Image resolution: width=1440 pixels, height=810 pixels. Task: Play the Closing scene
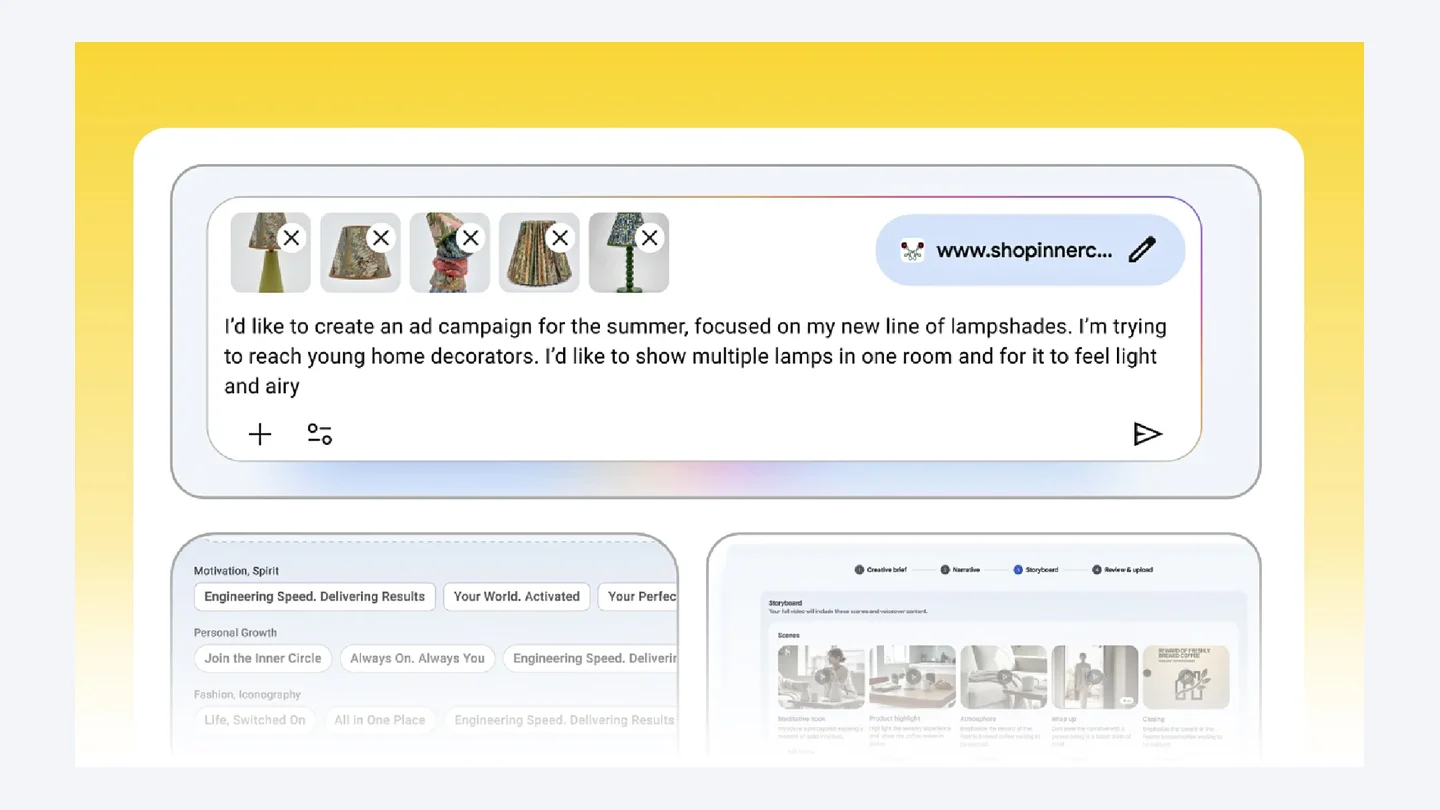1186,677
